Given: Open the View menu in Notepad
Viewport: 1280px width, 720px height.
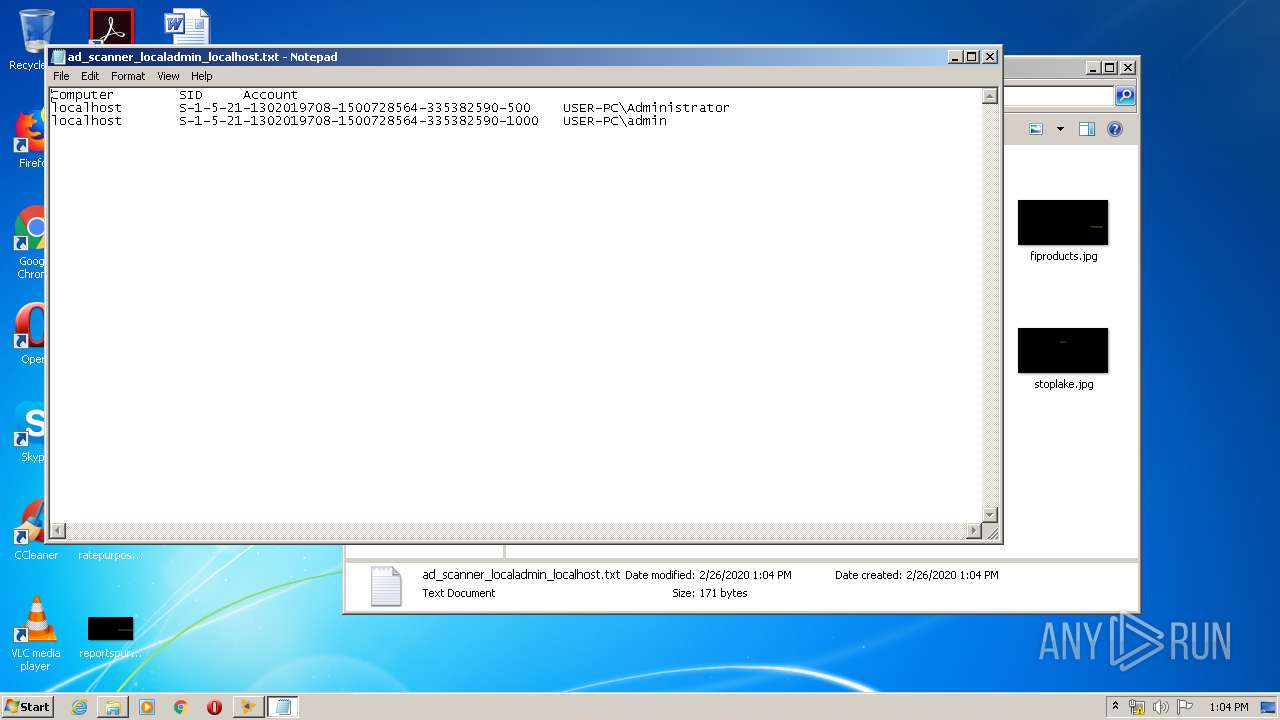Looking at the screenshot, I should point(168,76).
